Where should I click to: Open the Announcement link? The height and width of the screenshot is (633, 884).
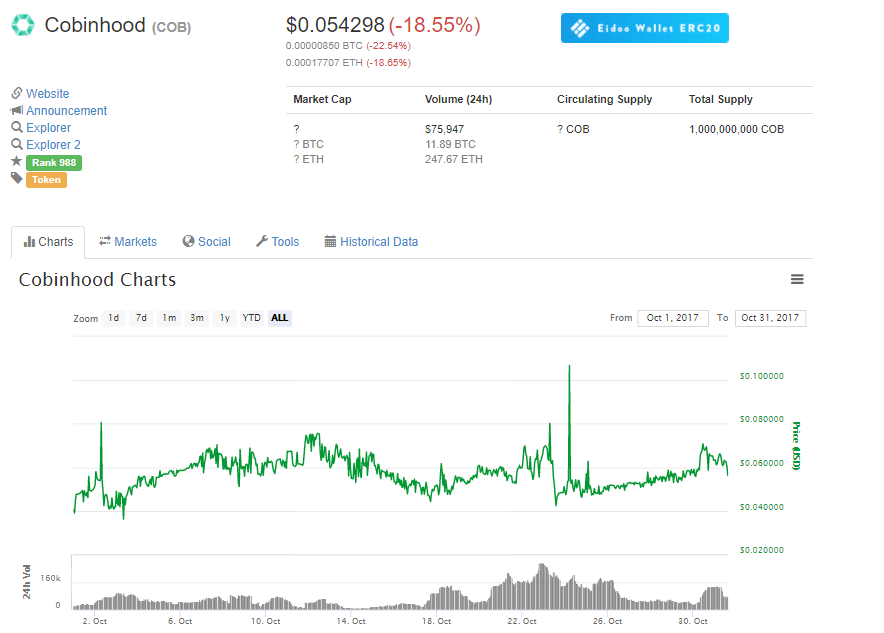click(x=67, y=110)
